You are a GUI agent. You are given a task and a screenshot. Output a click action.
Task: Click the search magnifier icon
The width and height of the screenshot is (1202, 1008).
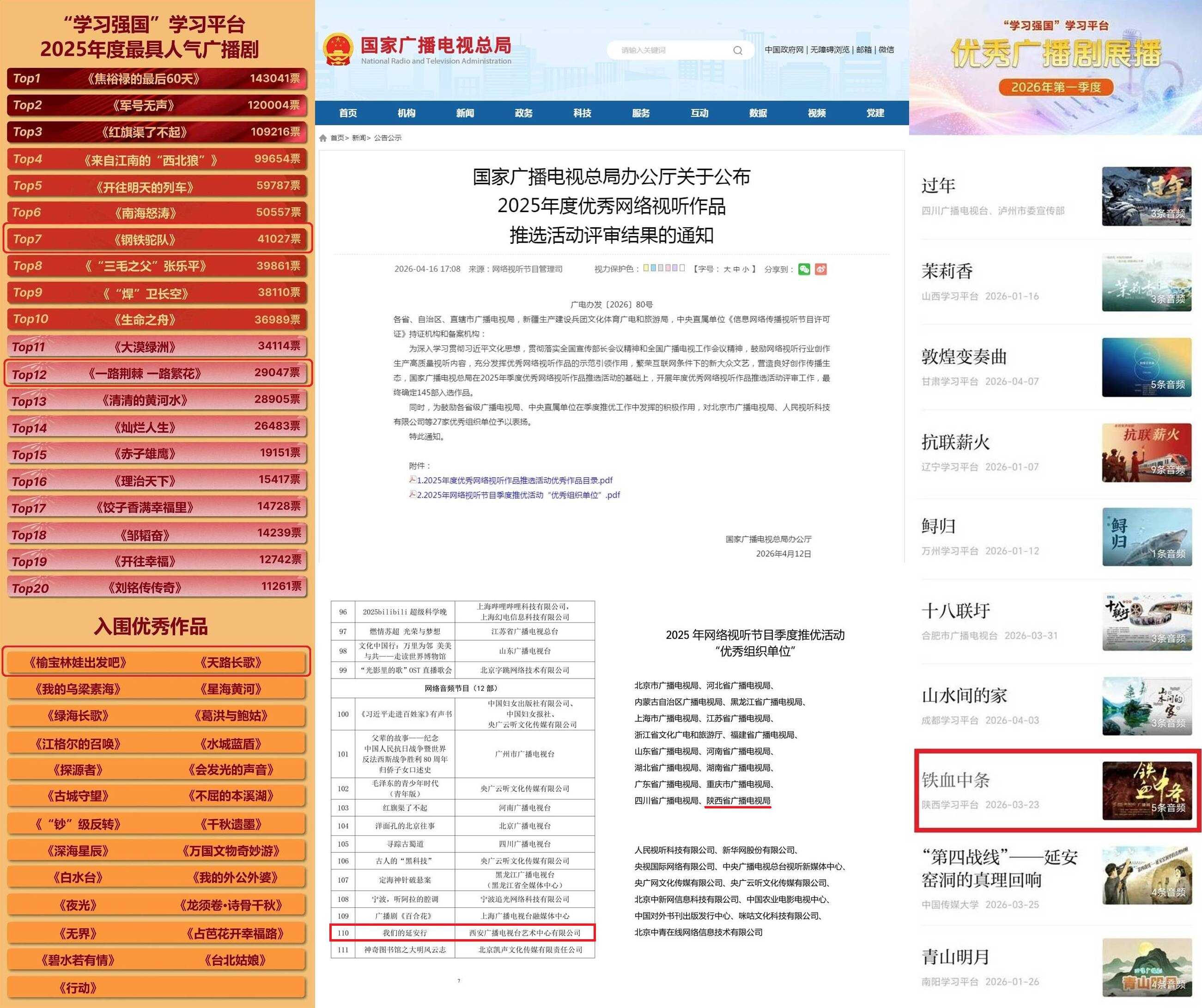[738, 50]
